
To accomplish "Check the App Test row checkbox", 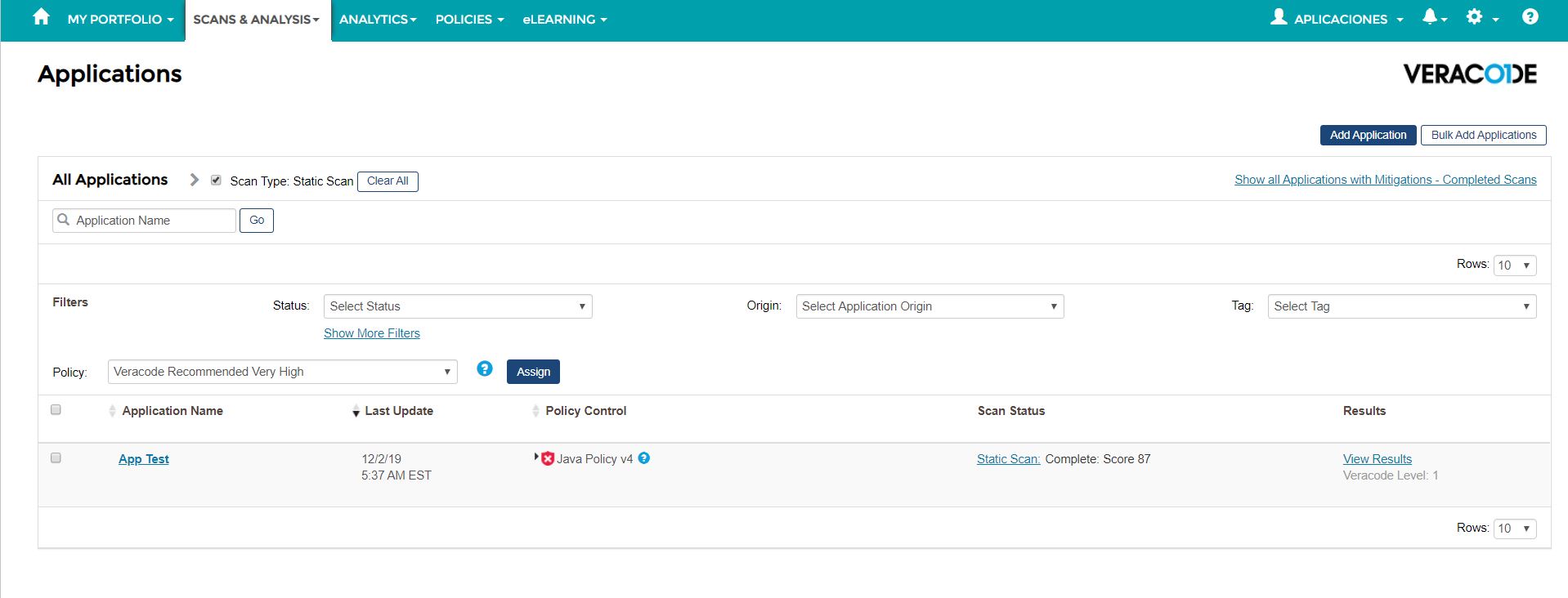I will [x=56, y=457].
